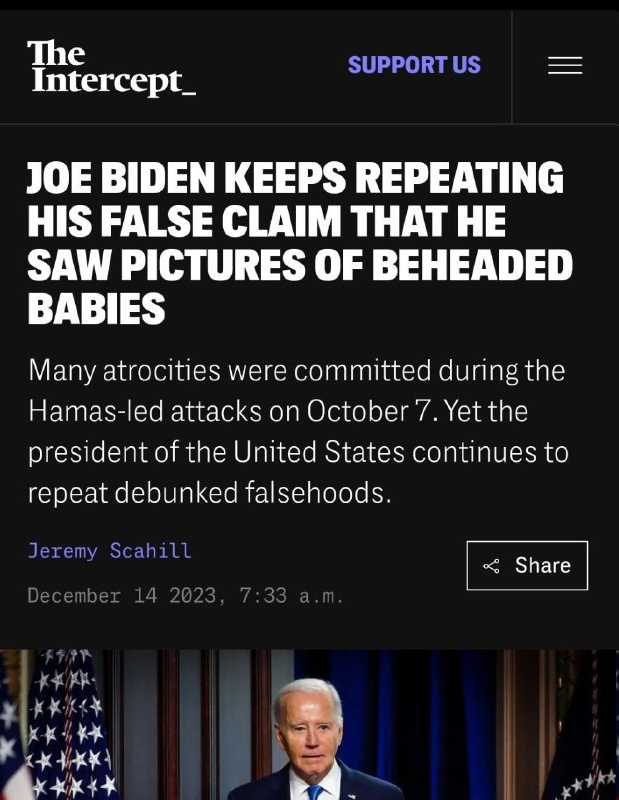The height and width of the screenshot is (800, 619).
Task: Click the 7:33 a.m. timestamp
Action: pyautogui.click(x=291, y=595)
